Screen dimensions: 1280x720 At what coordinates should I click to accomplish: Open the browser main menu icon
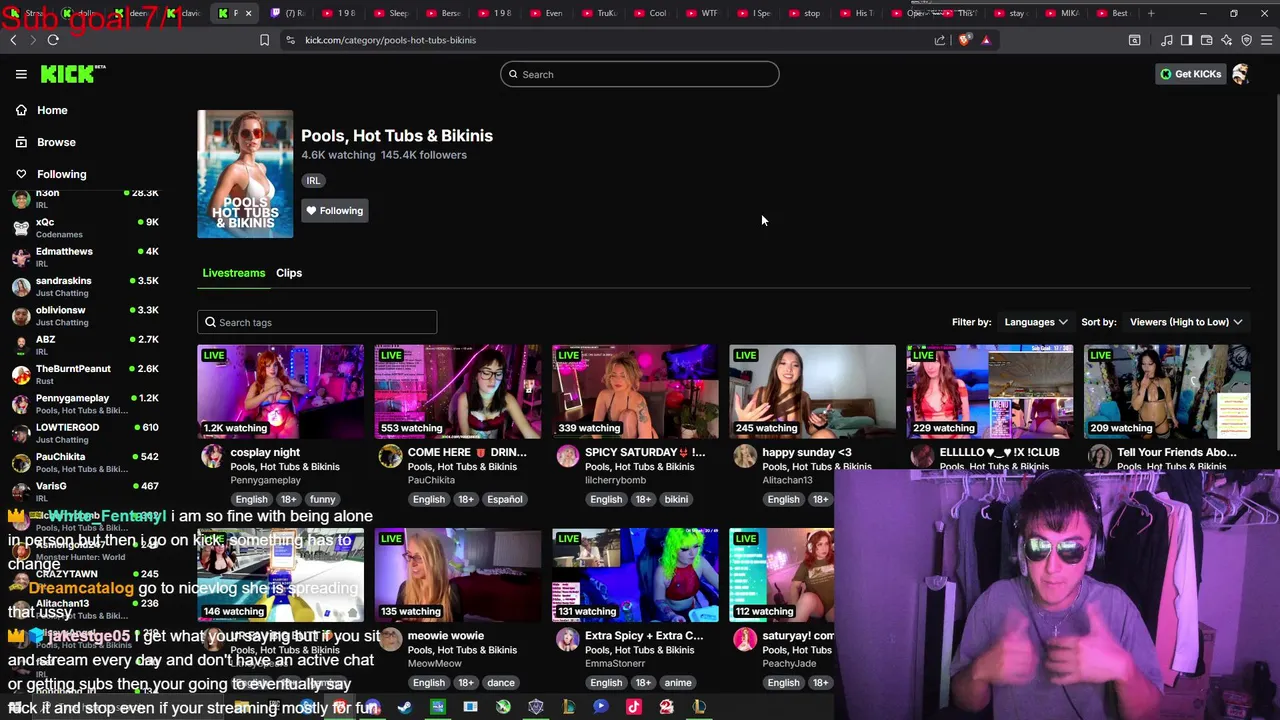pos(1266,40)
